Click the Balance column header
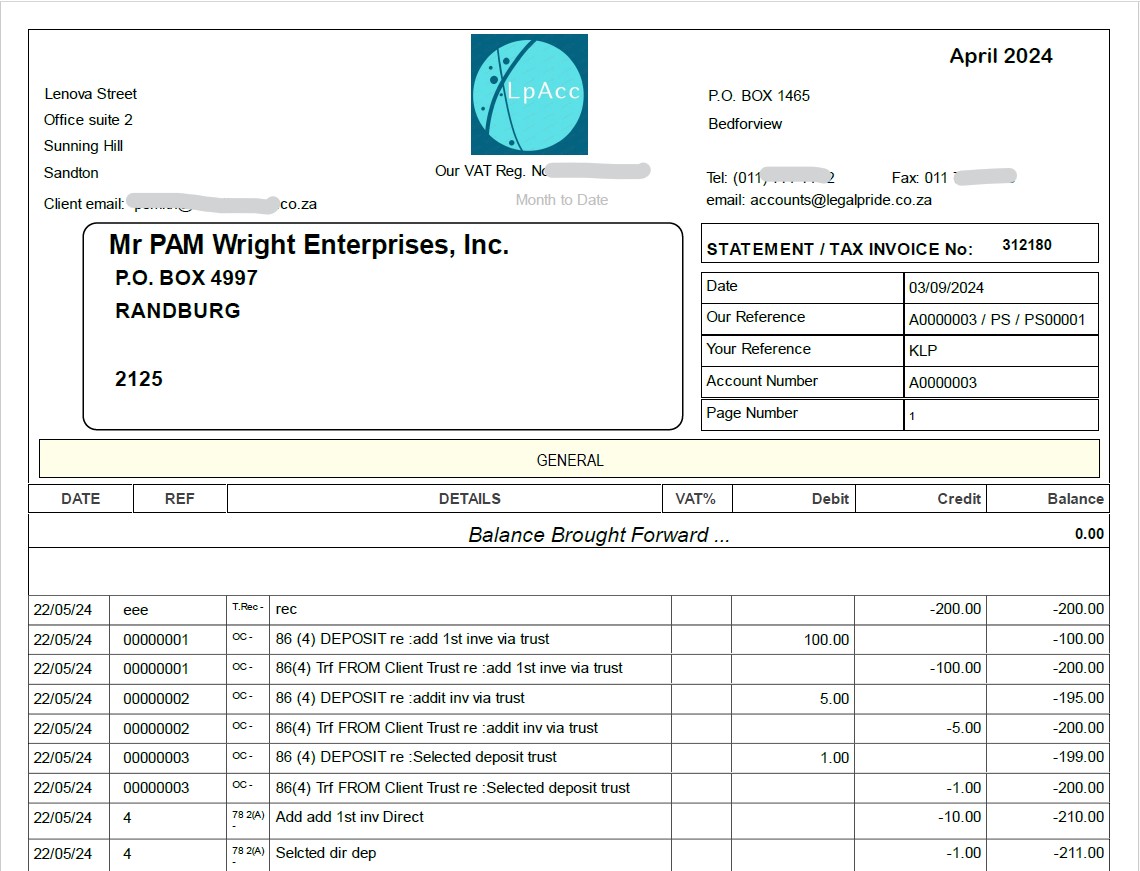Screen dimensions: 1140x871 point(1075,499)
